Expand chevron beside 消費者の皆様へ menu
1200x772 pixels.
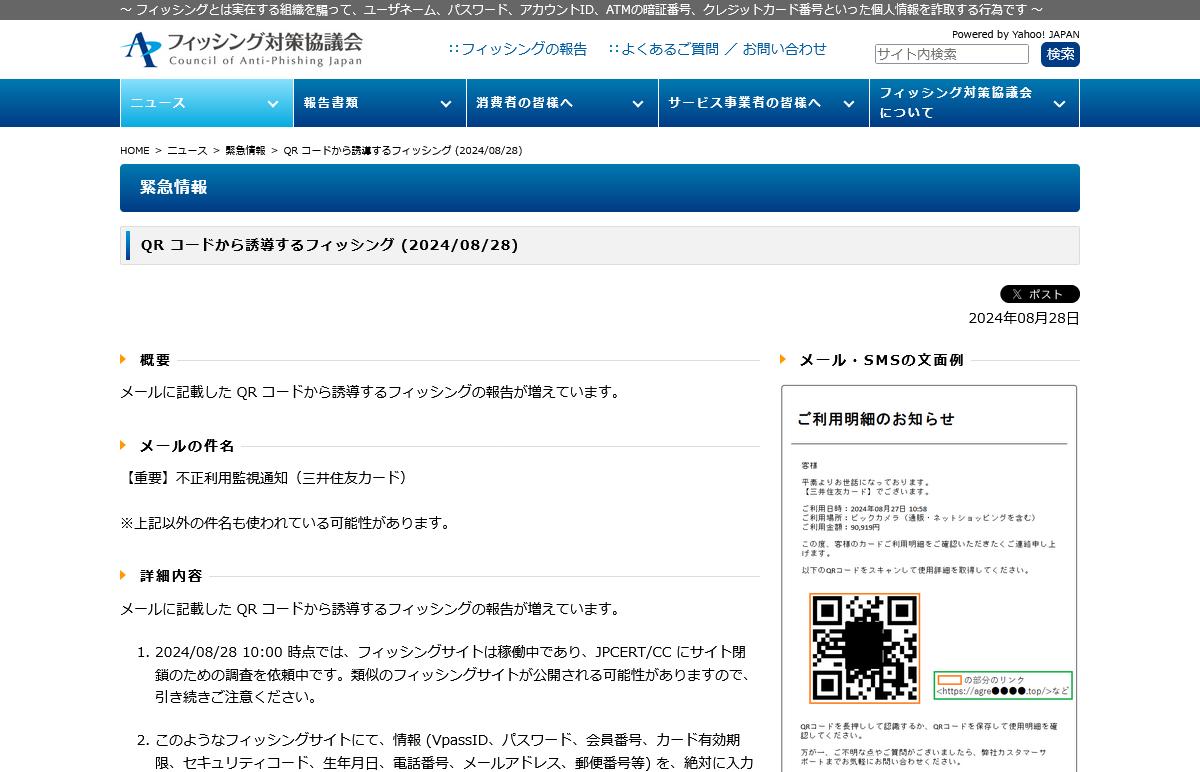tap(638, 104)
